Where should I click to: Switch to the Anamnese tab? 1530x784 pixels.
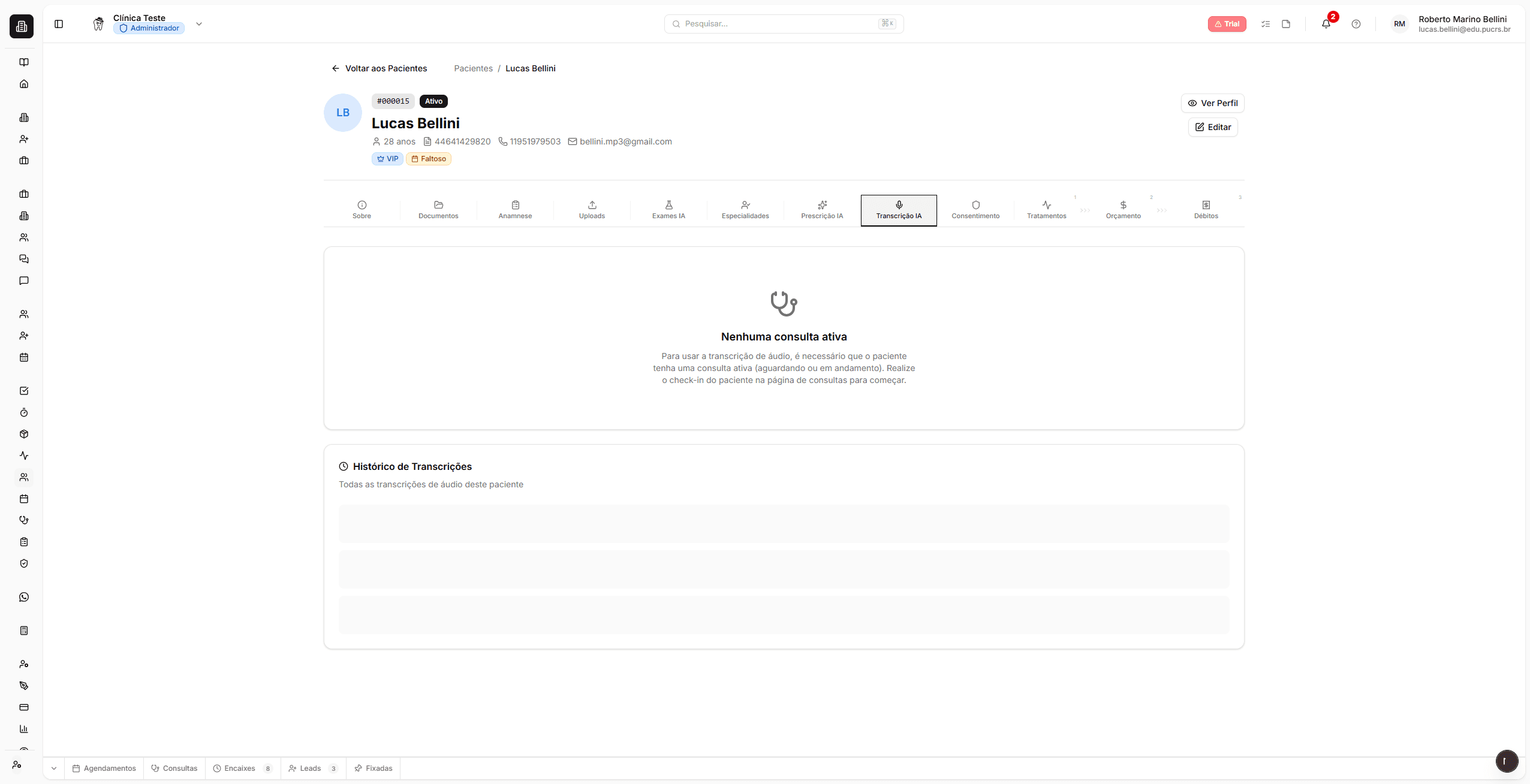[515, 210]
